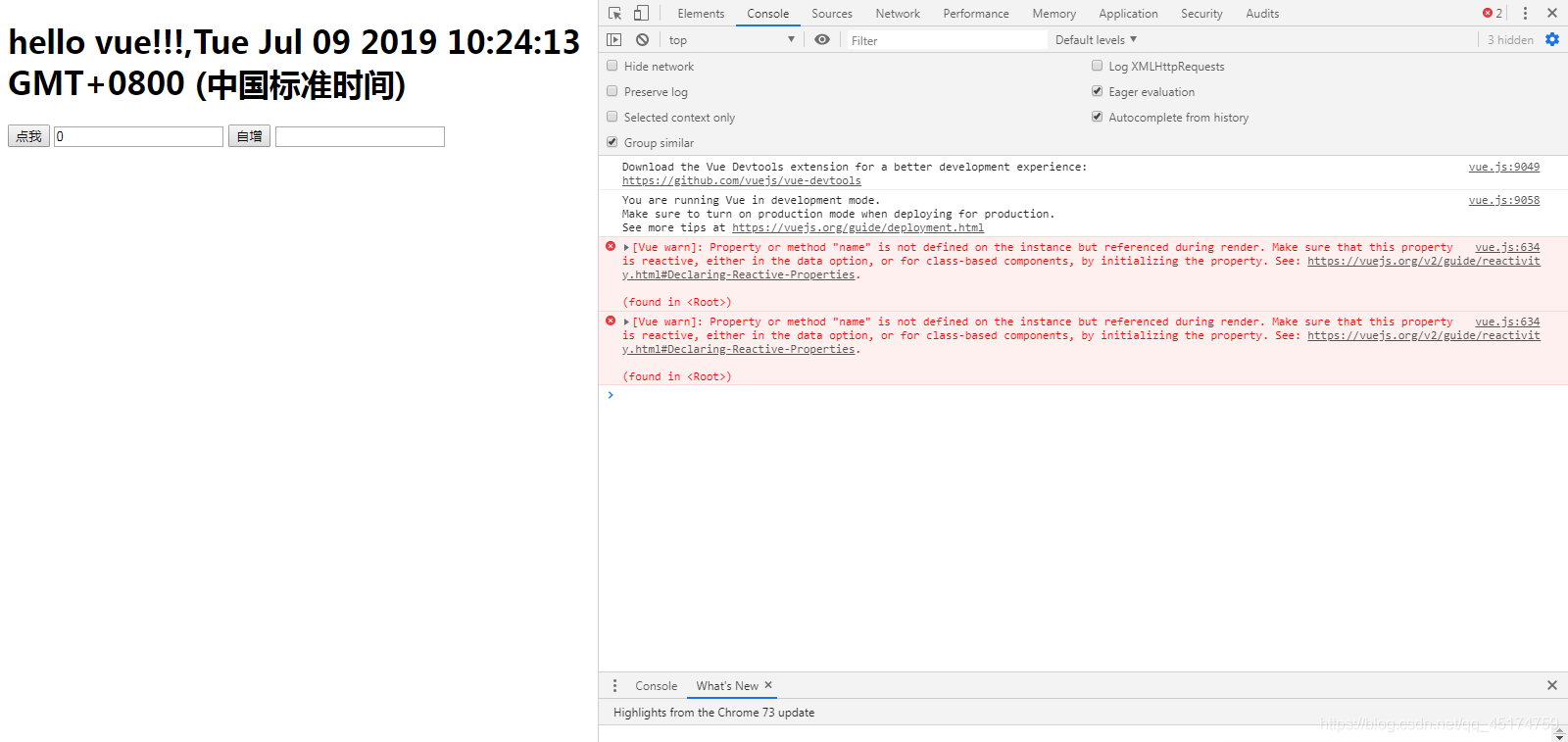Click the 点我 button on the page

pyautogui.click(x=28, y=136)
